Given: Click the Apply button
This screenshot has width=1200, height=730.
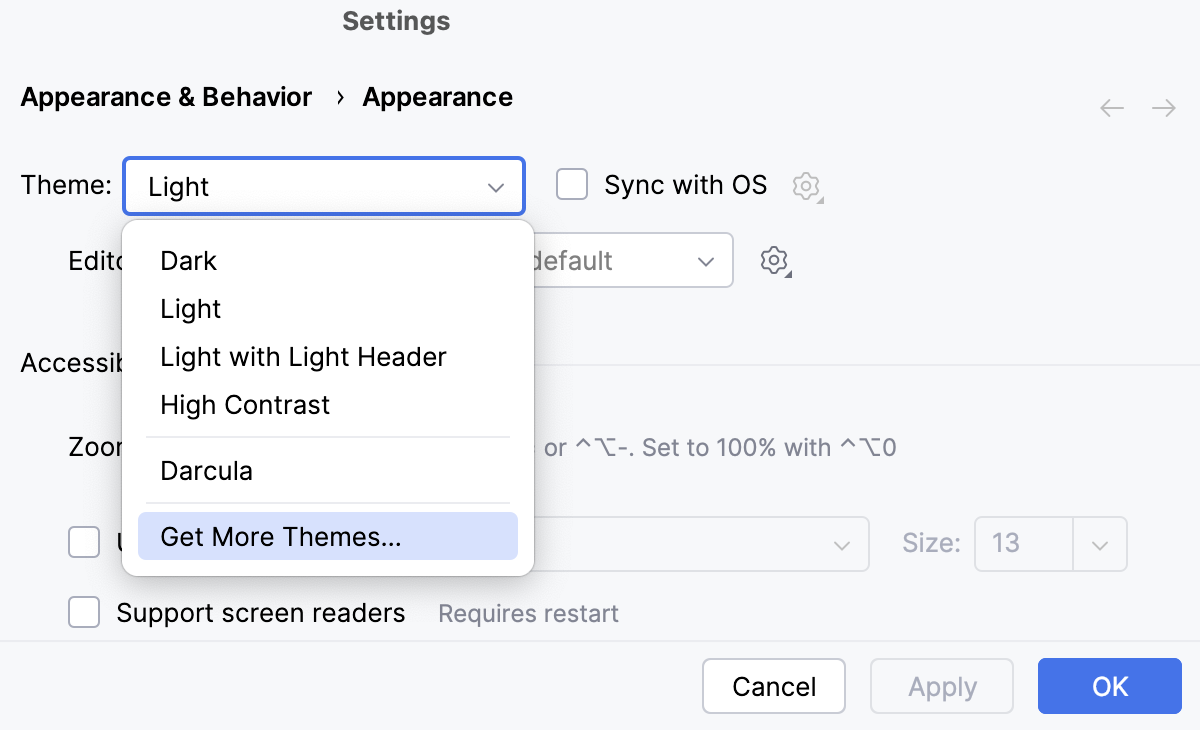Looking at the screenshot, I should (941, 687).
